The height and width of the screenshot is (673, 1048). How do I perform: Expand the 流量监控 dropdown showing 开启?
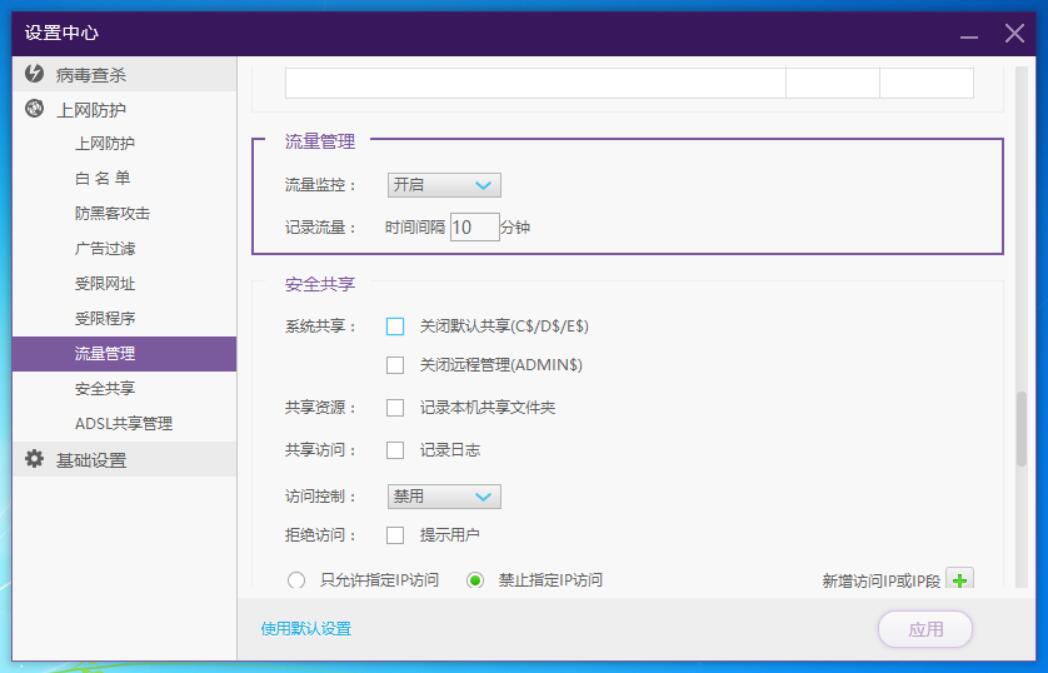tap(444, 185)
